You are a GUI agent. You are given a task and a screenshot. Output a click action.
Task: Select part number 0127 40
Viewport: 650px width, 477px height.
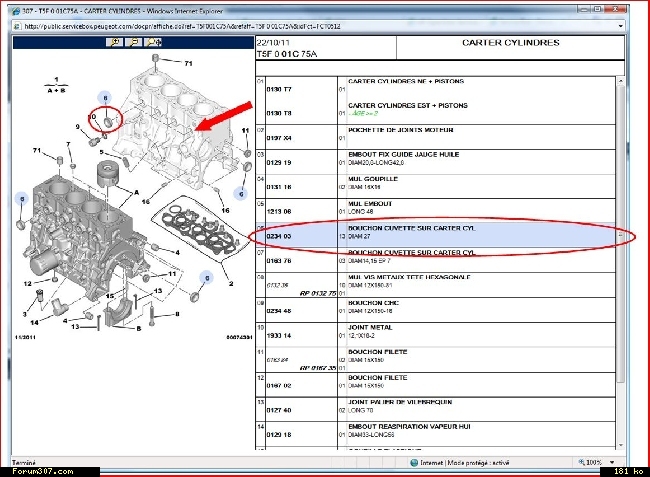pos(279,410)
